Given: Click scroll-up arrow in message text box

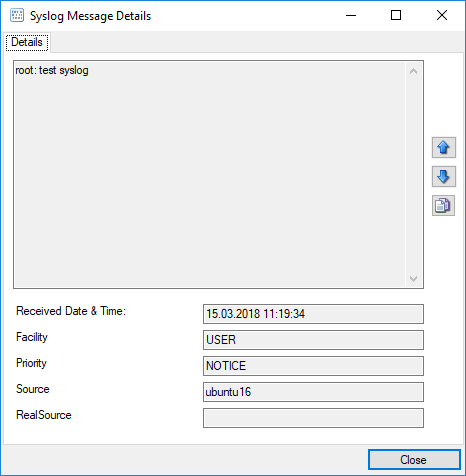Looking at the screenshot, I should pyautogui.click(x=413, y=71).
